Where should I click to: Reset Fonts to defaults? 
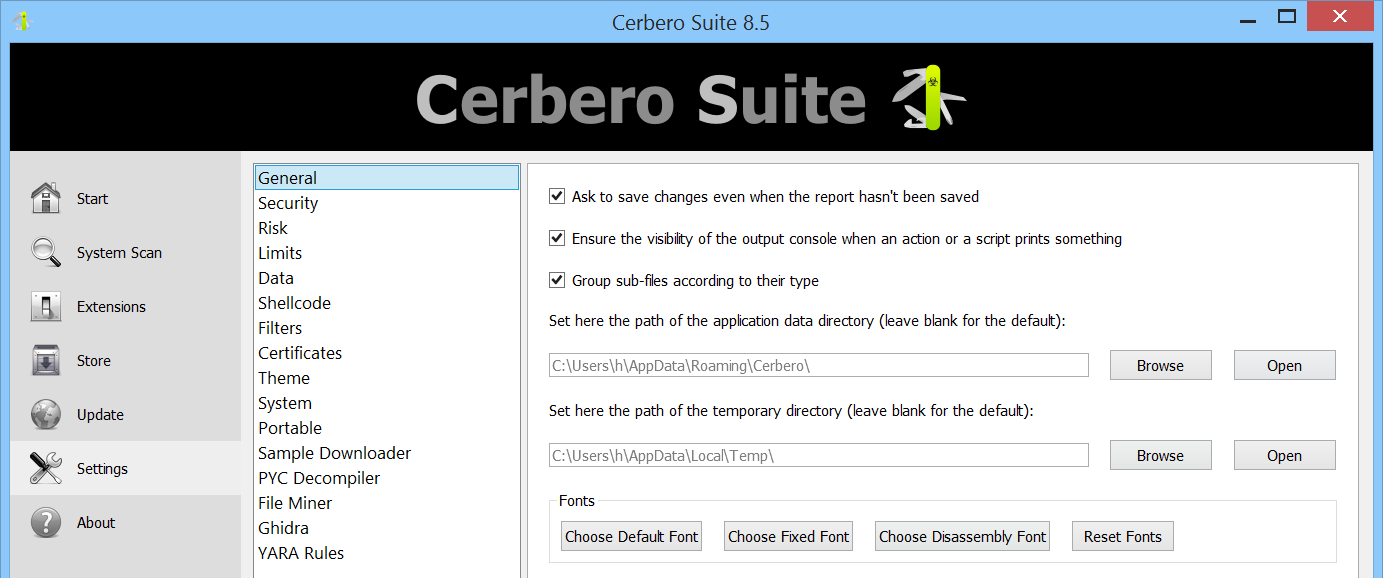tap(1122, 536)
